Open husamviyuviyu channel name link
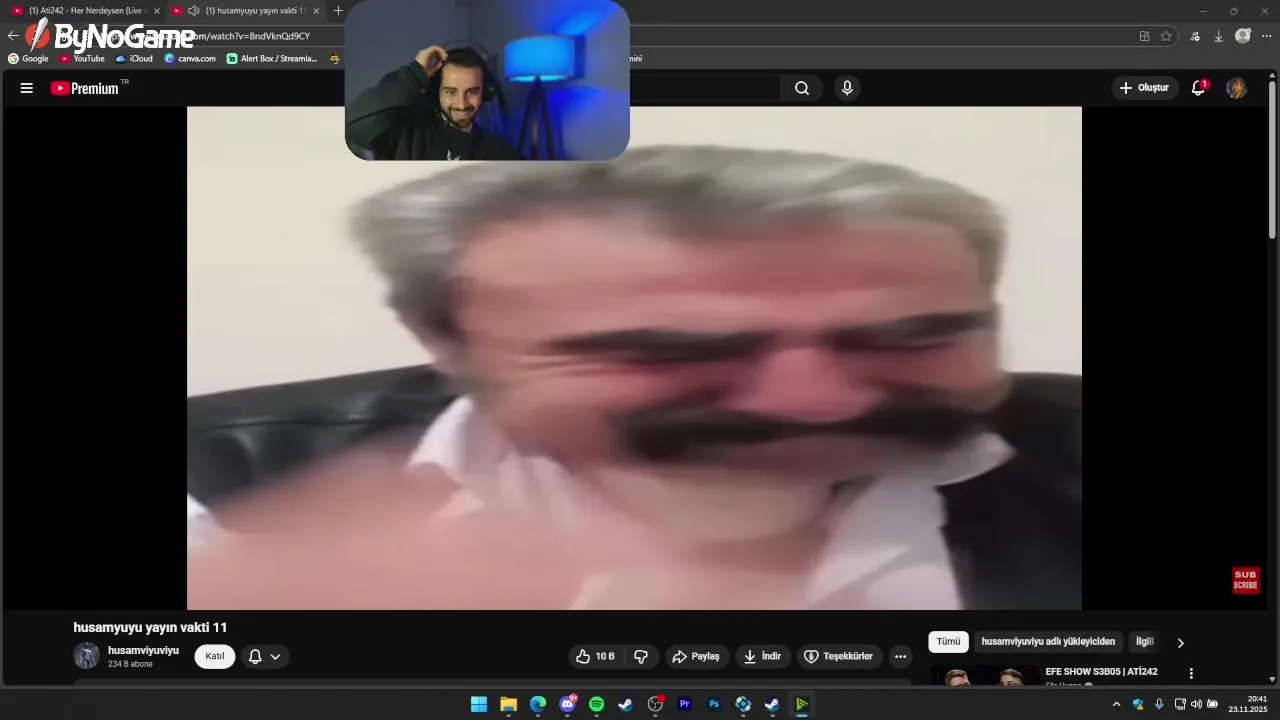Image resolution: width=1280 pixels, height=720 pixels. (x=143, y=650)
